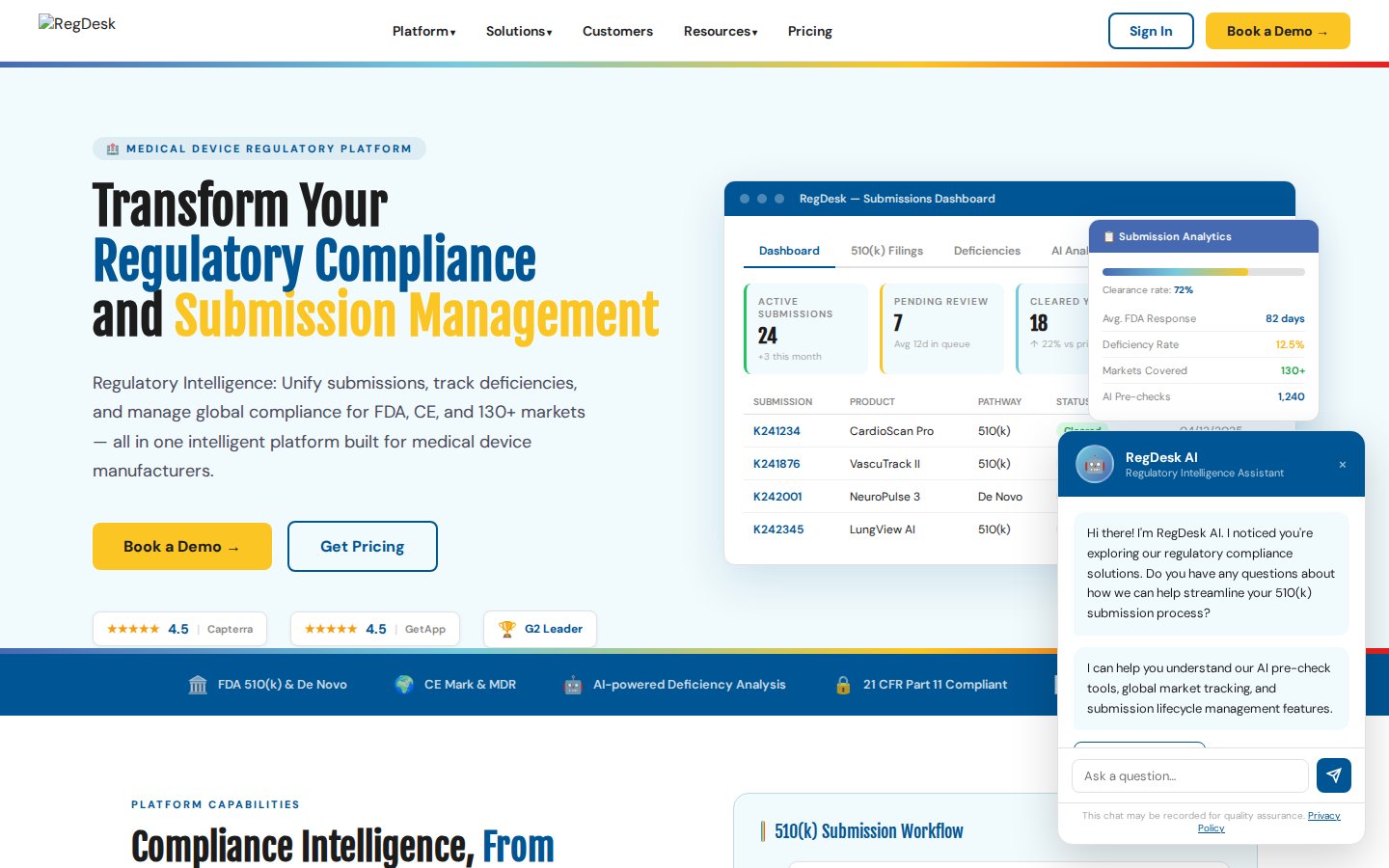1389x868 pixels.
Task: Click the Medical Device Regulatory Platform badge icon
Action: 113,149
